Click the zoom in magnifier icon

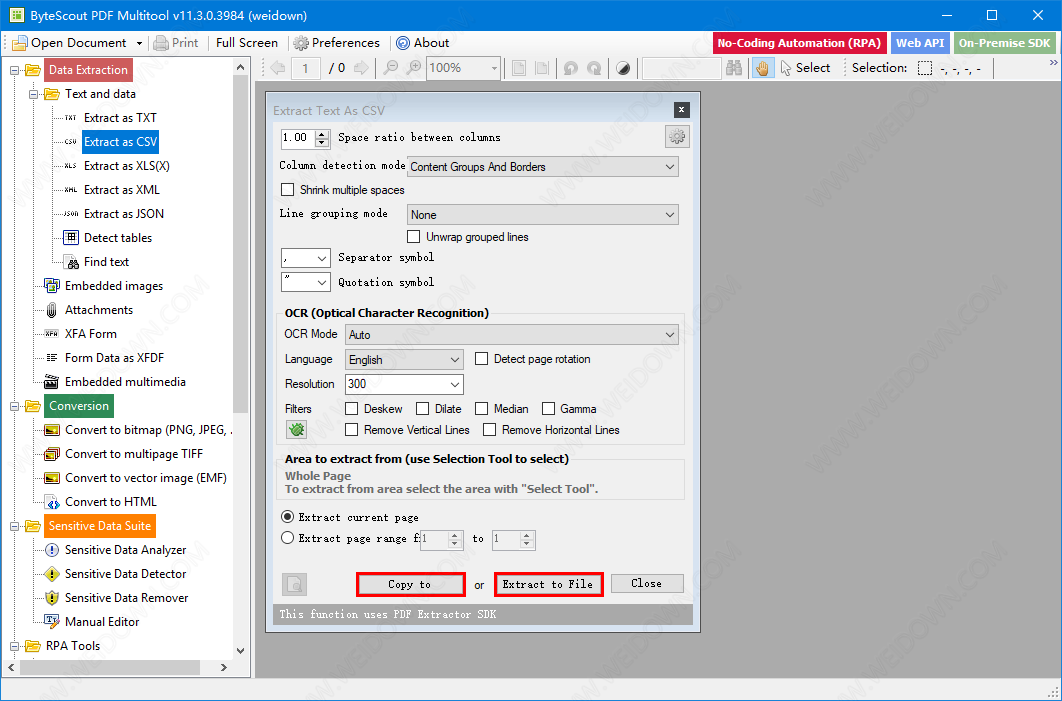[x=413, y=68]
